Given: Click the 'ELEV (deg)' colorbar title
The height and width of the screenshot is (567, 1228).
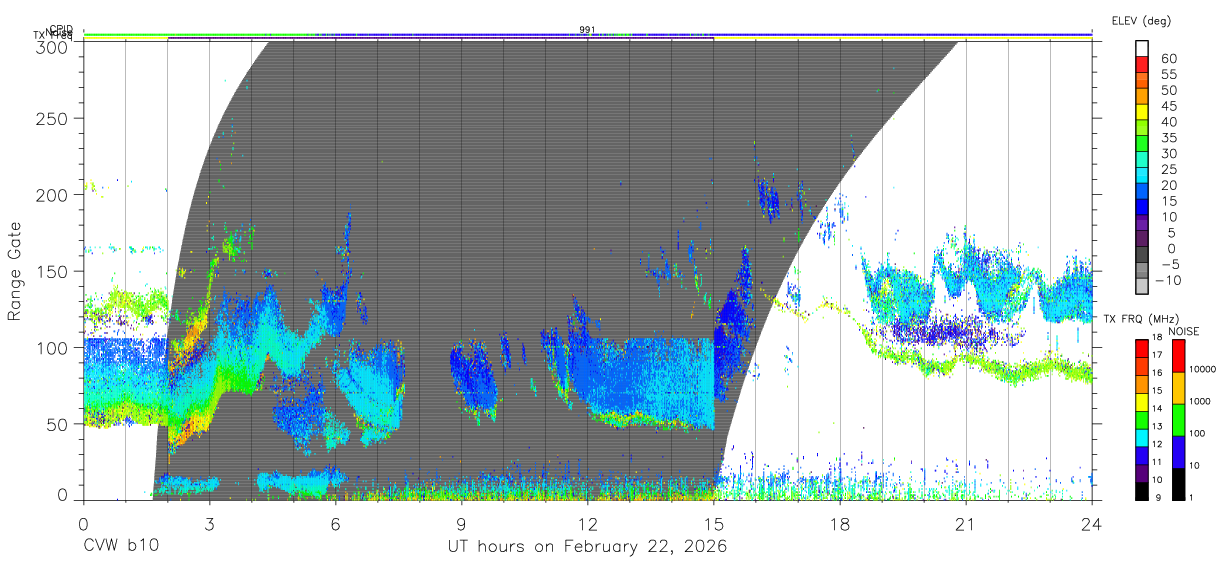Looking at the screenshot, I should coord(1142,21).
